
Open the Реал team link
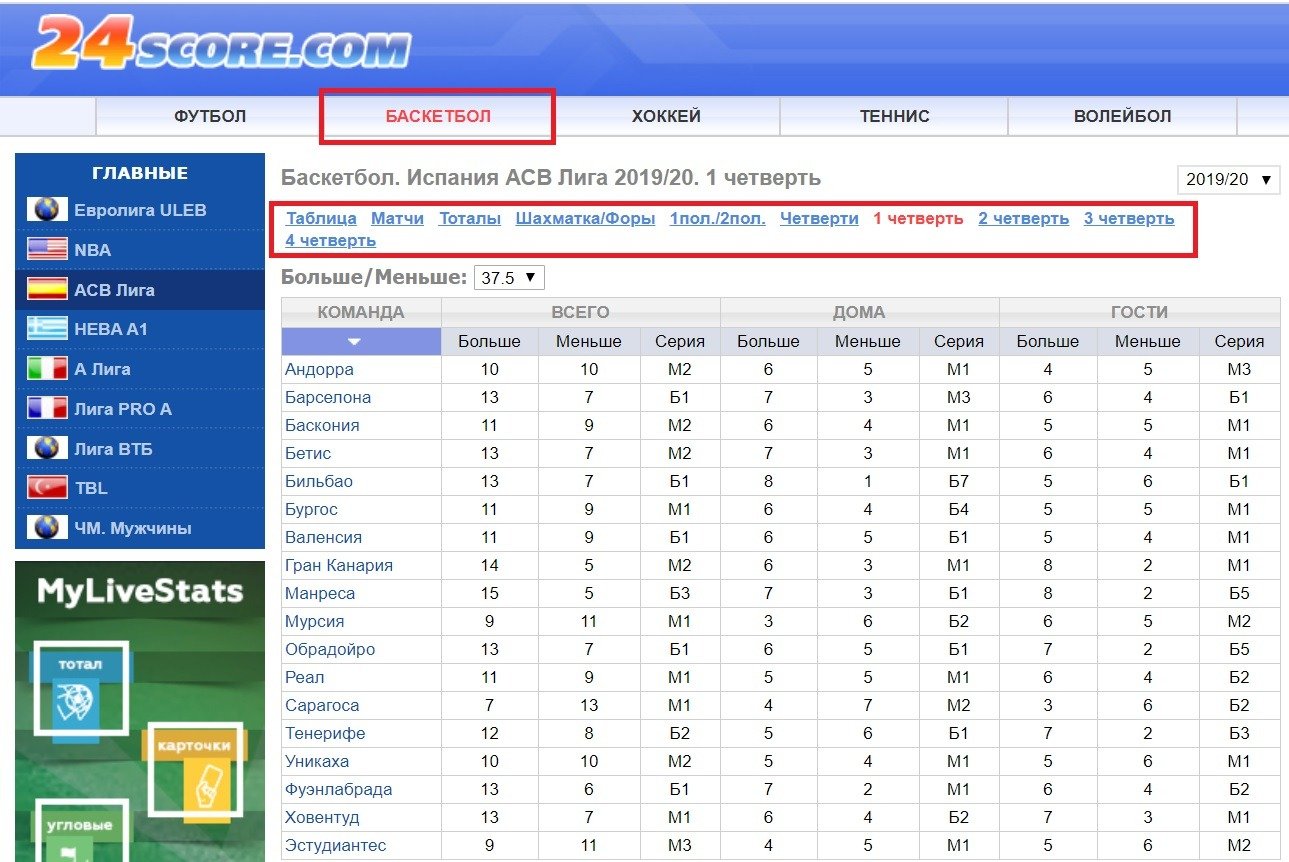click(305, 677)
